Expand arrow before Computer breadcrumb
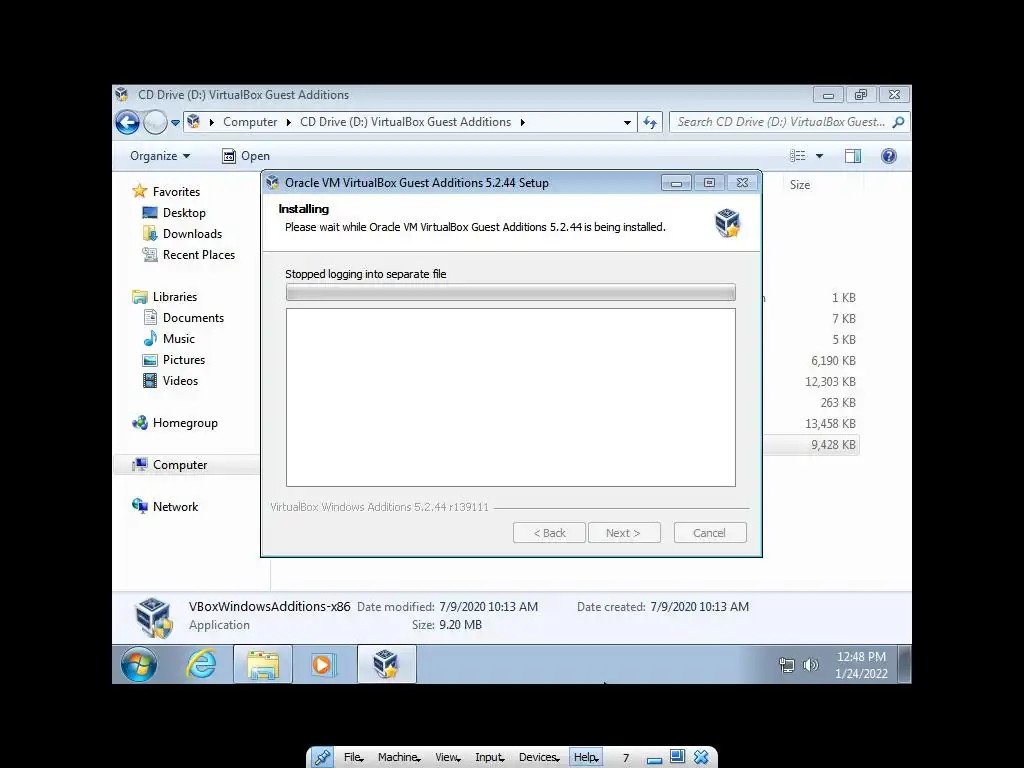This screenshot has height=768, width=1024. [212, 122]
